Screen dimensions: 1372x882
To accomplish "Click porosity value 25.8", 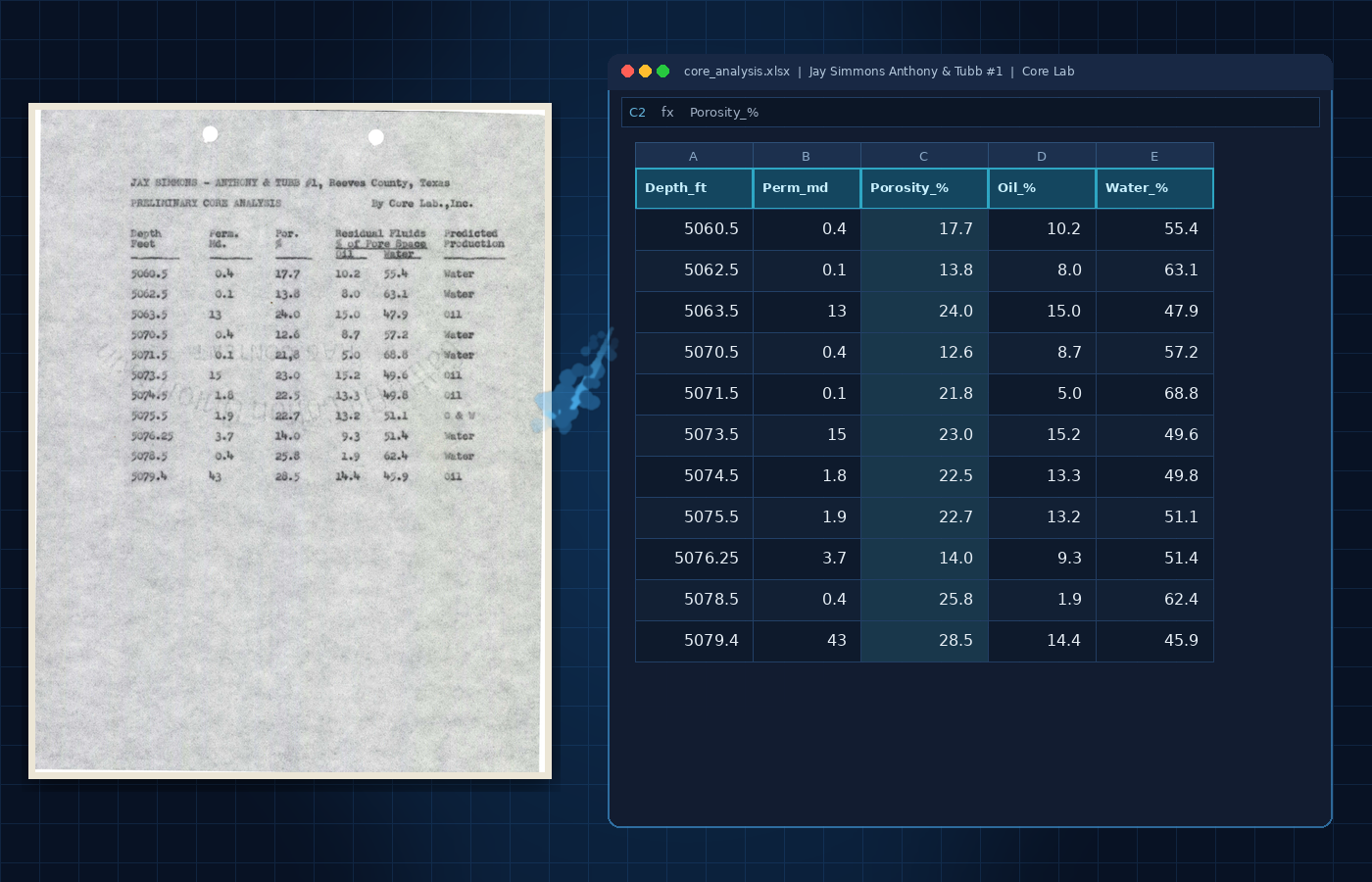I will [924, 600].
